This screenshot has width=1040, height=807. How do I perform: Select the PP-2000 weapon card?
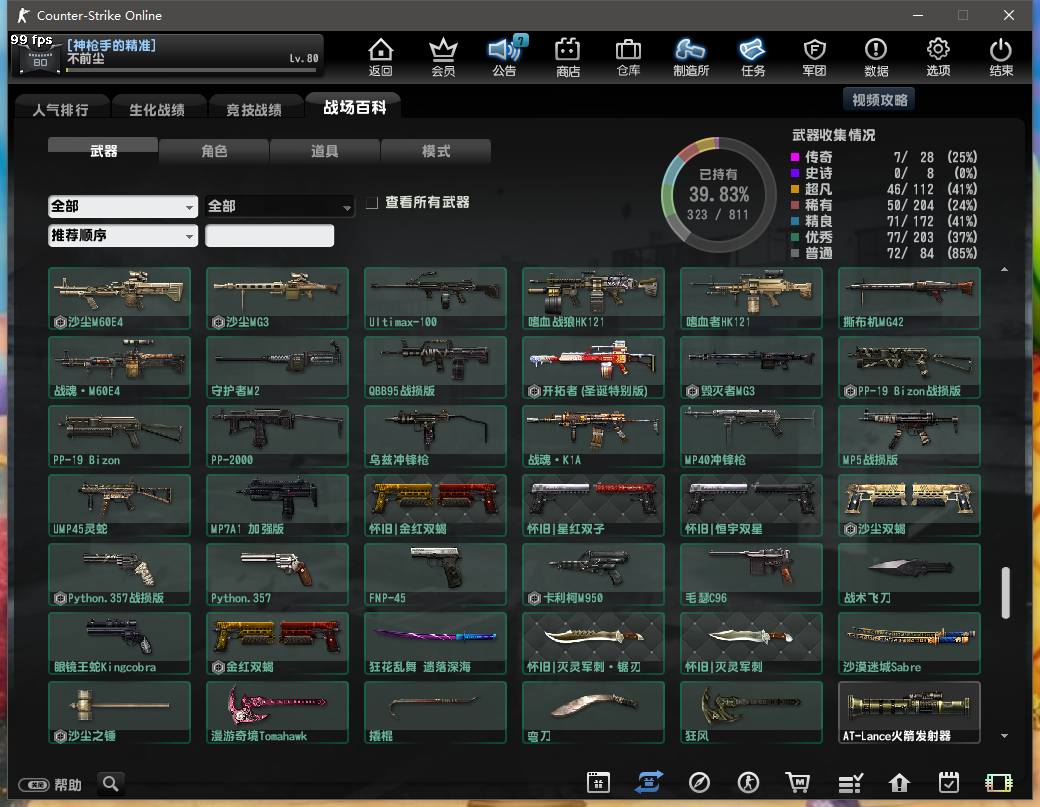pyautogui.click(x=277, y=436)
